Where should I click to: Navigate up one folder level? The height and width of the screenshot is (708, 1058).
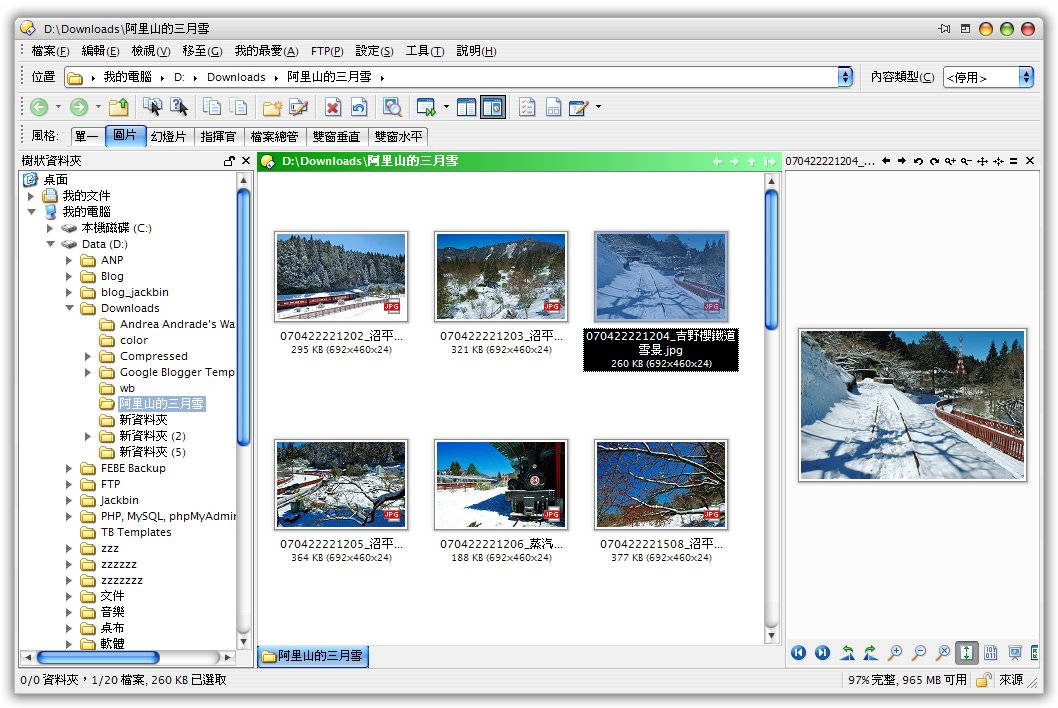[x=117, y=106]
